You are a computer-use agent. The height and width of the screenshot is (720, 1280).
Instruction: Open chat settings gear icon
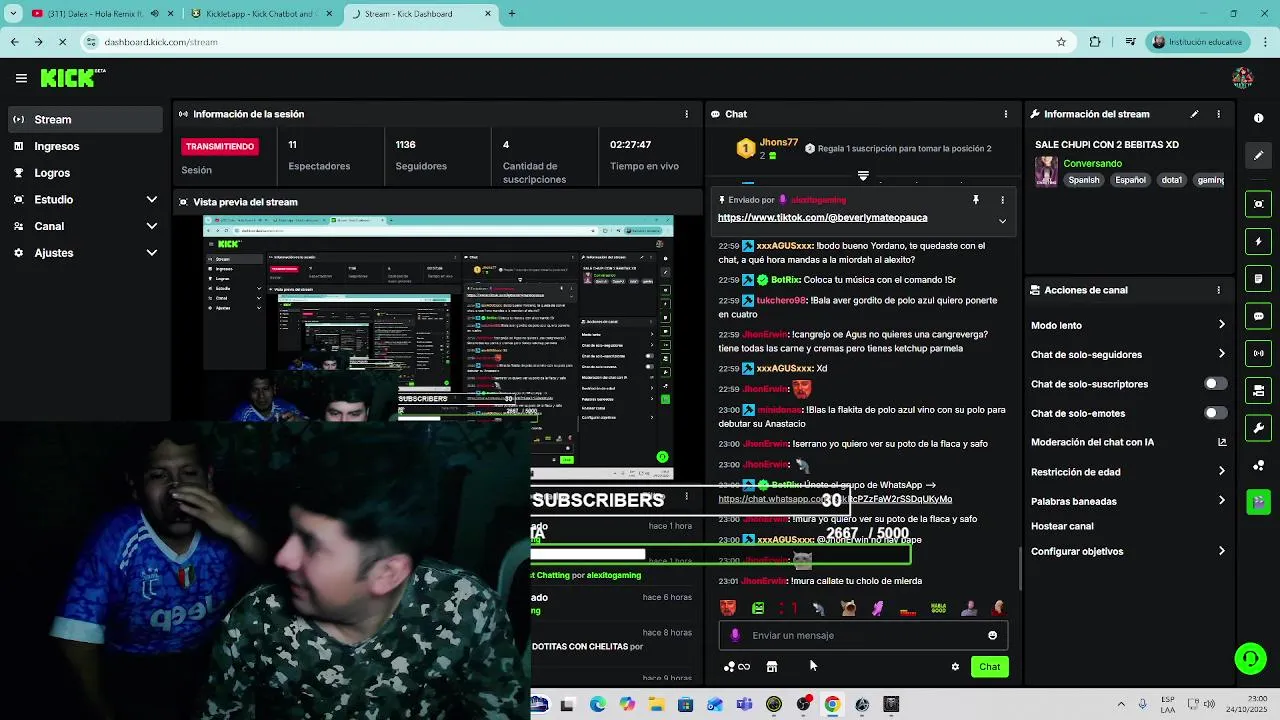pos(955,667)
